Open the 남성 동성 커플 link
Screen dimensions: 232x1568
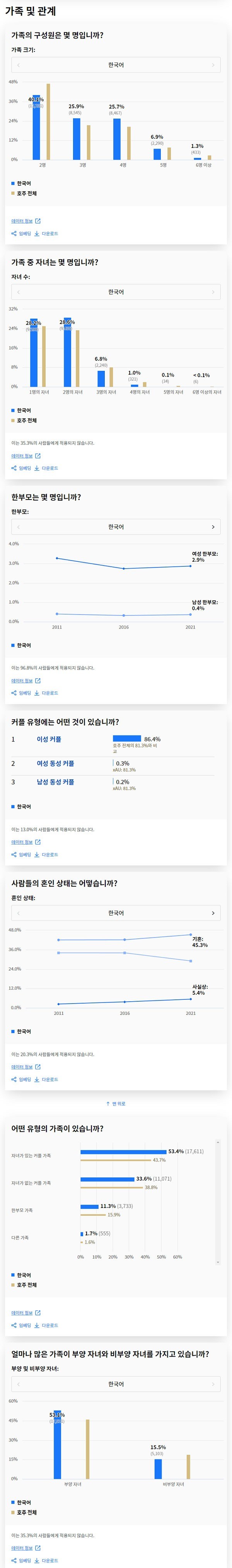pos(55,781)
